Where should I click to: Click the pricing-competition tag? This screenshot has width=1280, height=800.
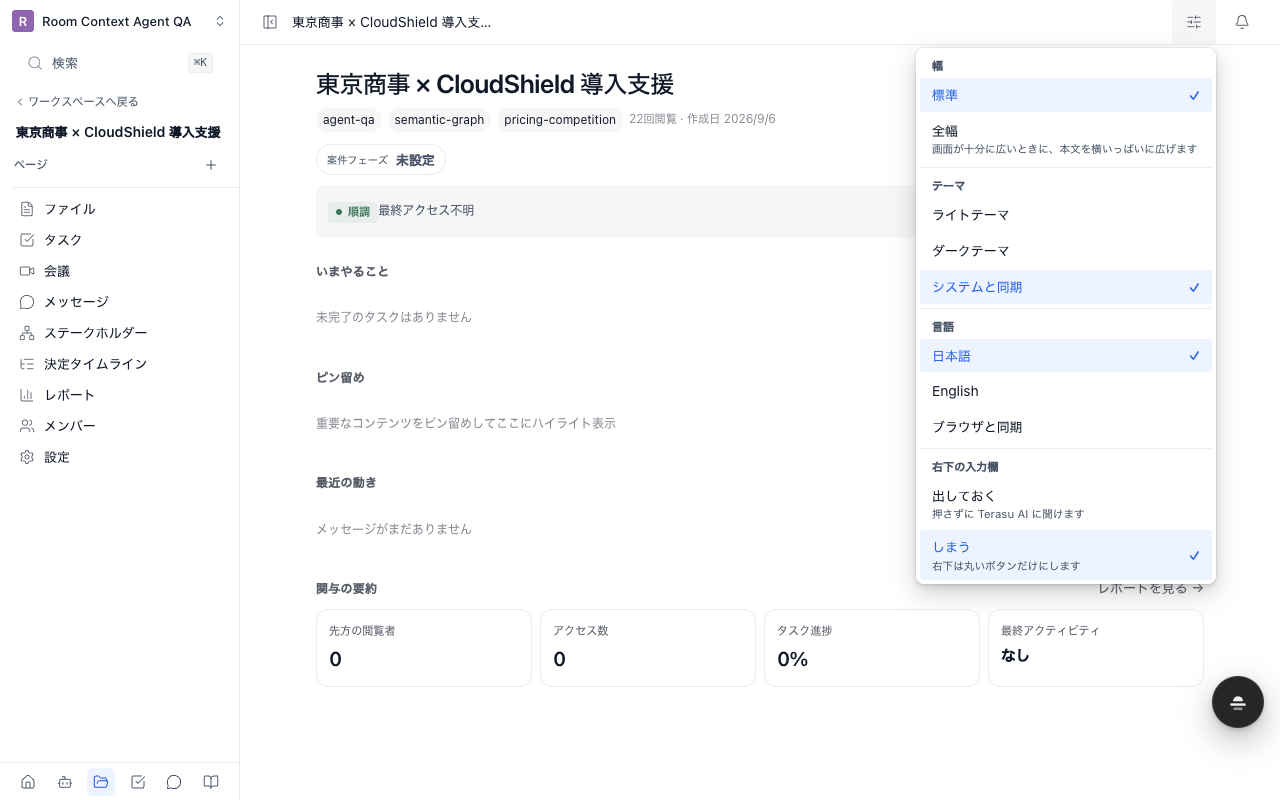(x=560, y=120)
